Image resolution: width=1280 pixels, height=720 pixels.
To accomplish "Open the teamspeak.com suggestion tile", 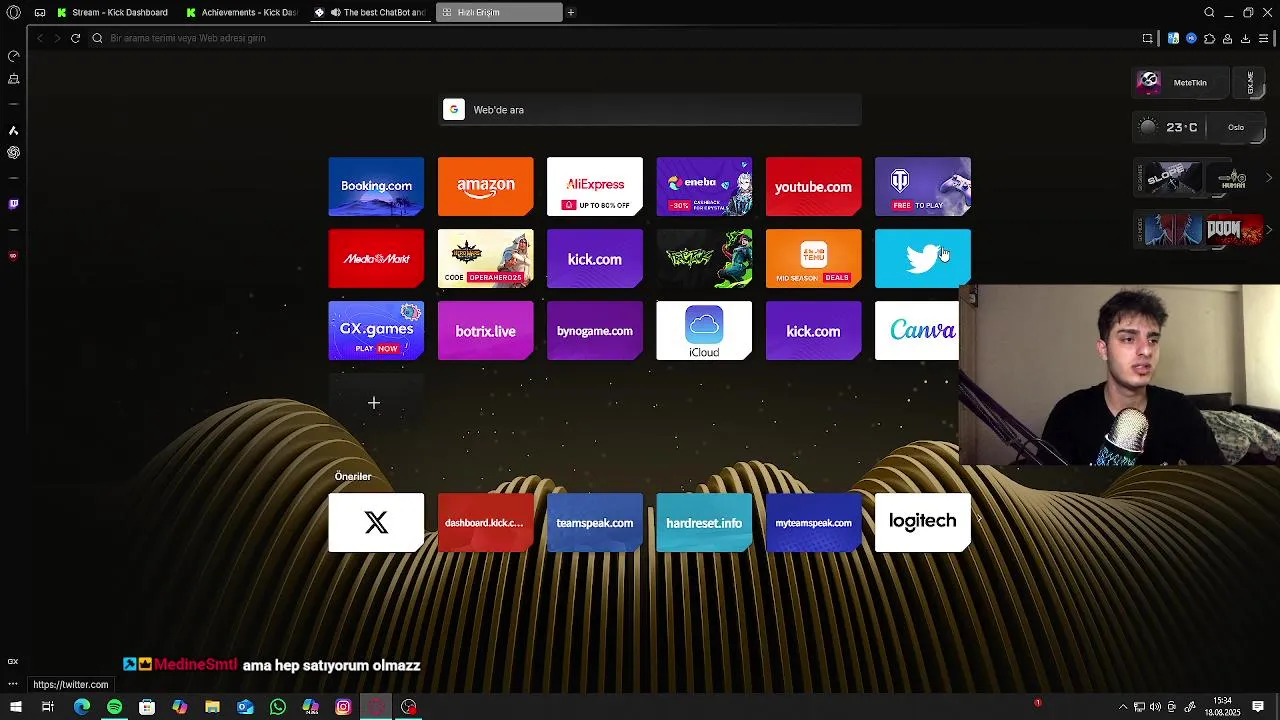I will pyautogui.click(x=595, y=522).
